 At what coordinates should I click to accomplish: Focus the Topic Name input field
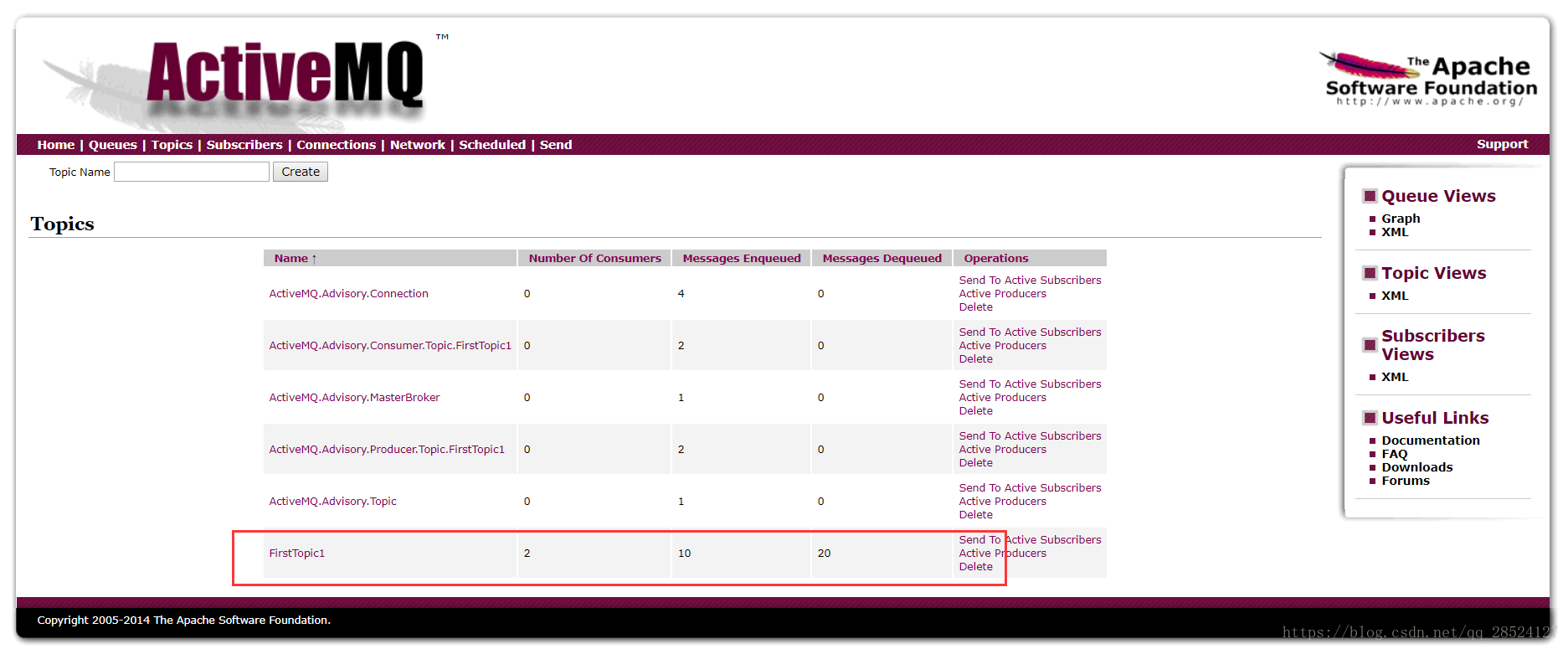point(192,172)
